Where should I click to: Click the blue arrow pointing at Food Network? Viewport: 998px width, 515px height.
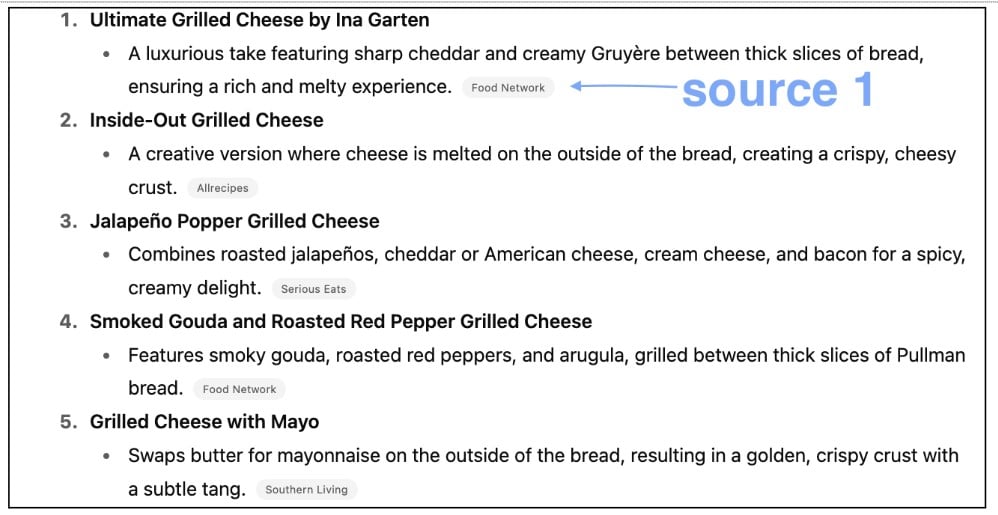coord(624,87)
